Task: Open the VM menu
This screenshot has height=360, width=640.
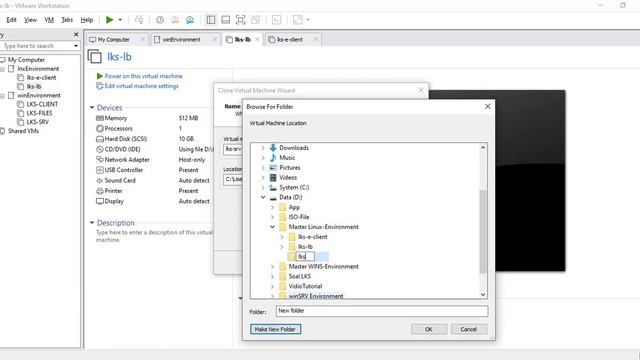Action: [x=49, y=20]
